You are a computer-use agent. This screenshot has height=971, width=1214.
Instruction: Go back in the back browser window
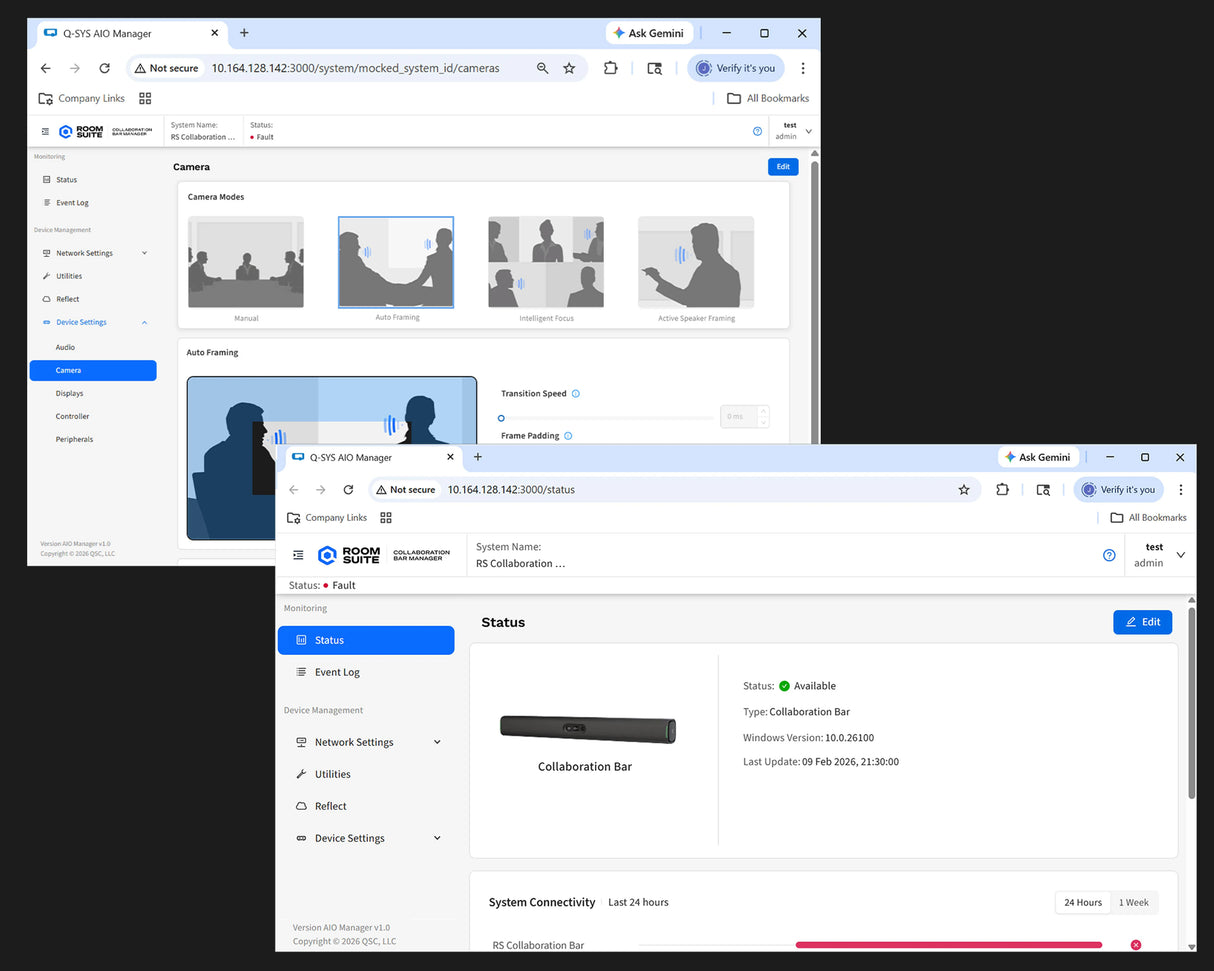point(45,68)
